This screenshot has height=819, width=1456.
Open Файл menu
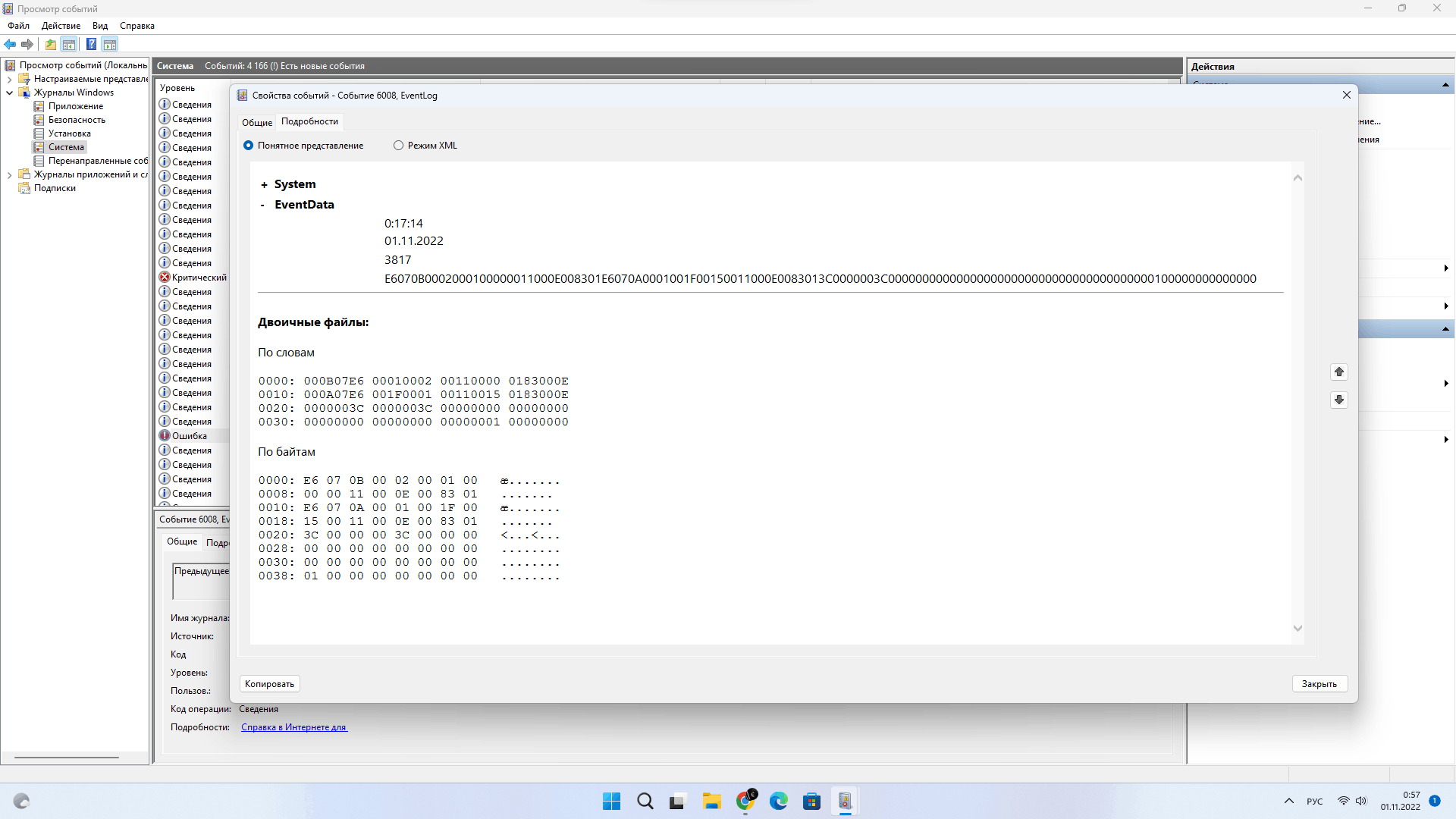19,26
